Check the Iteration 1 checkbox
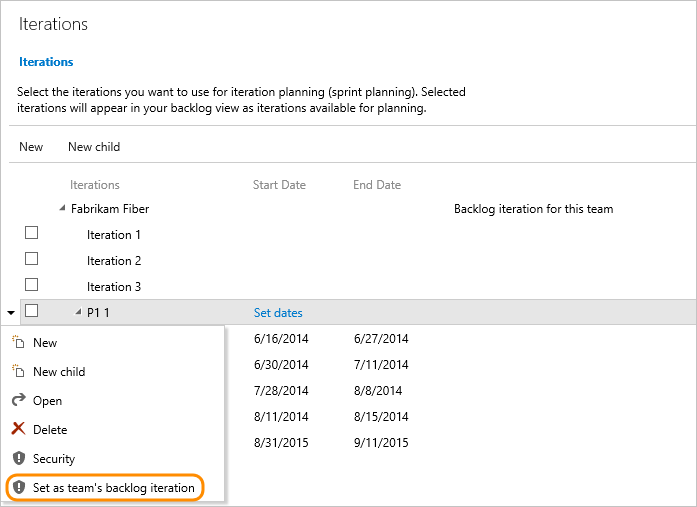The height and width of the screenshot is (507, 697). point(31,232)
